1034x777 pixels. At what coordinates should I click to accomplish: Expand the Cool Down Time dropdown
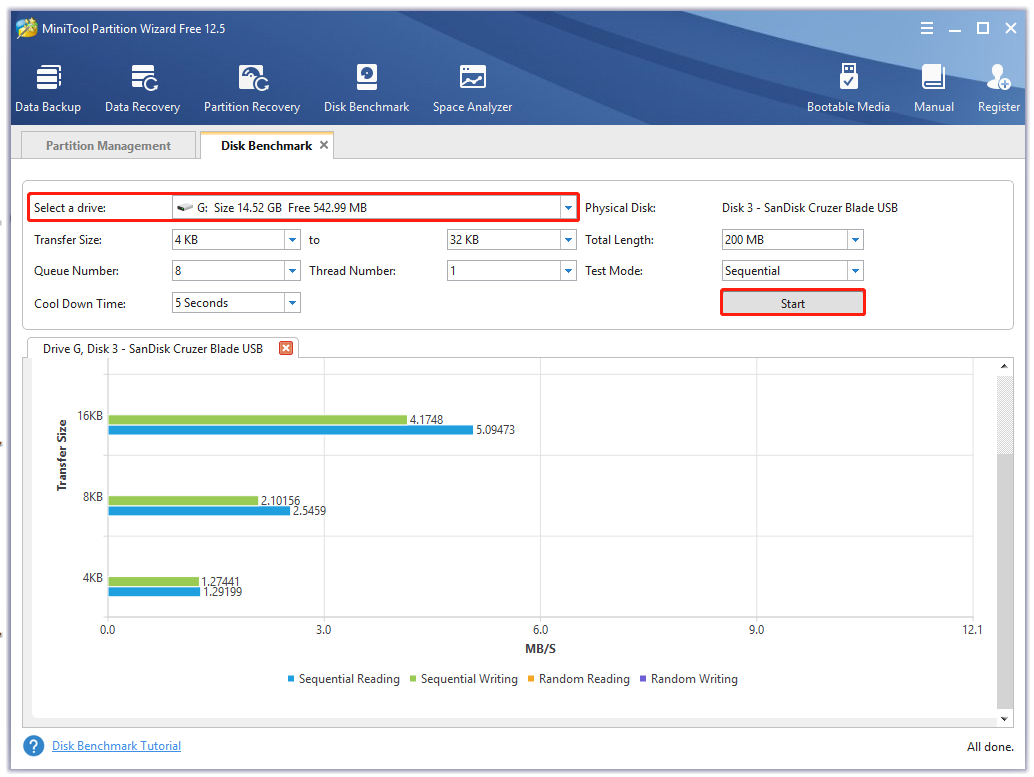293,303
